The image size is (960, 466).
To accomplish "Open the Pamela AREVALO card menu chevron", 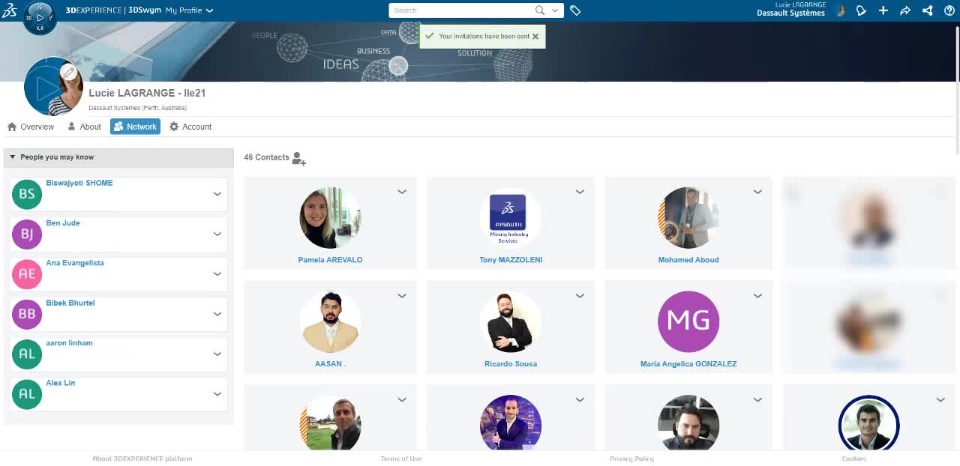I will click(x=402, y=192).
